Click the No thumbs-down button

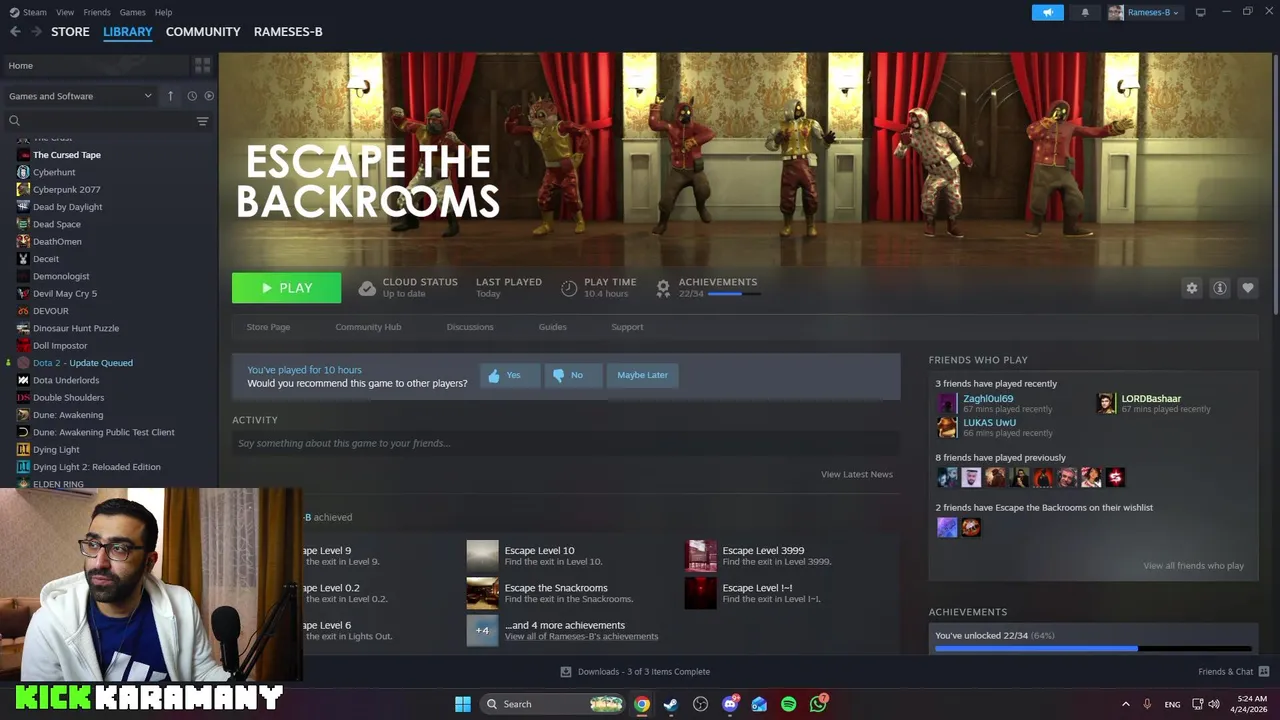point(573,375)
